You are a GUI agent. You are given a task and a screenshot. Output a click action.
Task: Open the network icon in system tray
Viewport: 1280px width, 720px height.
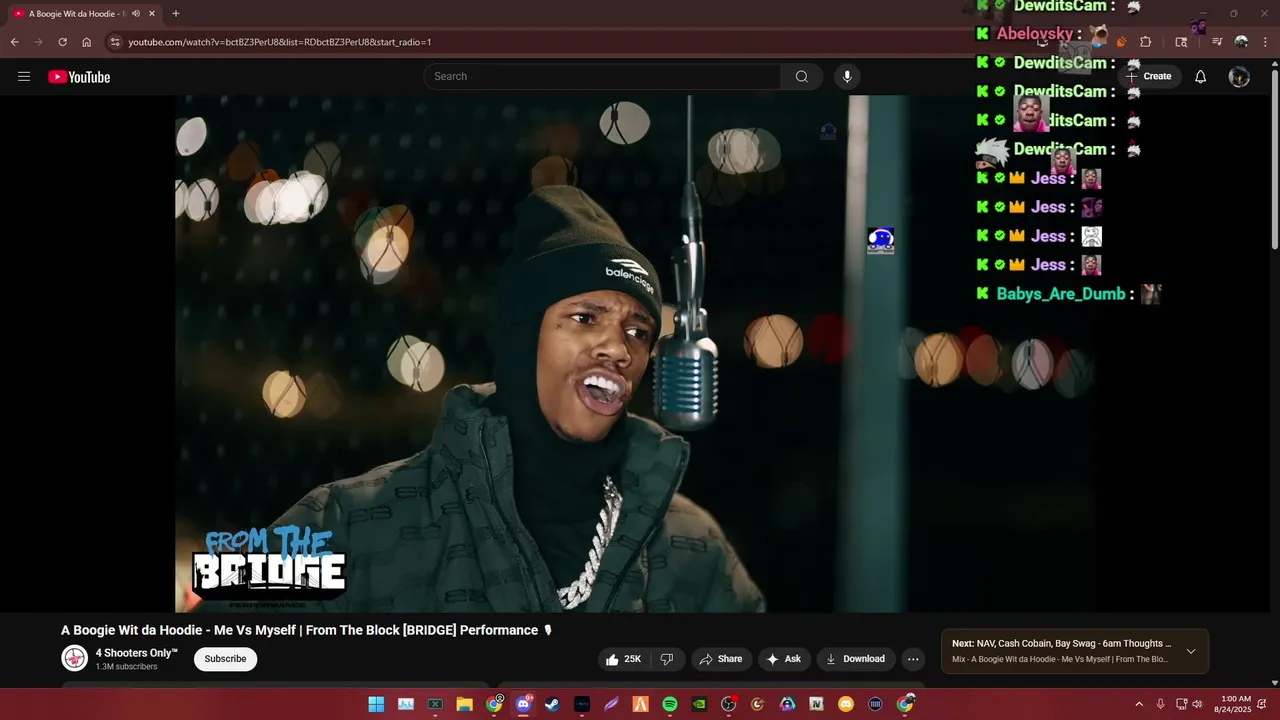click(x=1181, y=704)
